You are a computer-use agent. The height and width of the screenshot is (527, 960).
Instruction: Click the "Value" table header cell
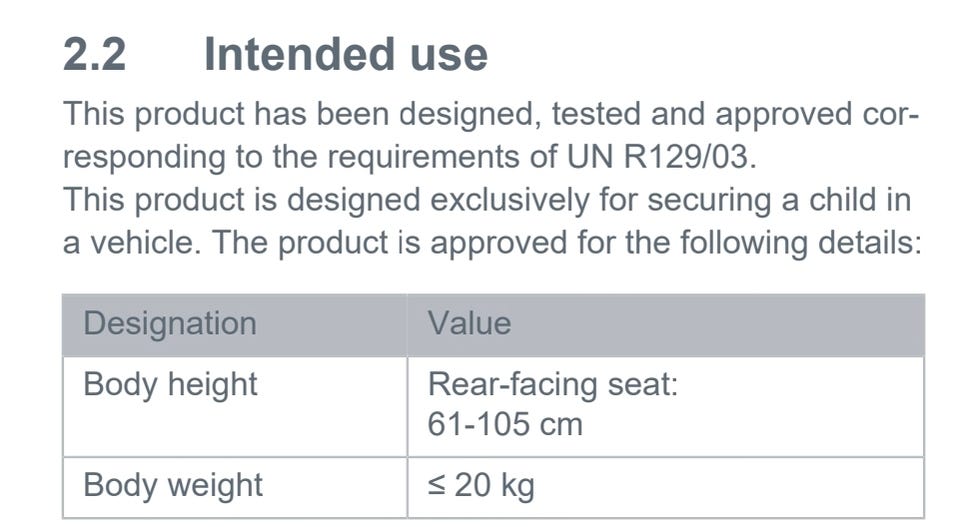click(x=469, y=324)
